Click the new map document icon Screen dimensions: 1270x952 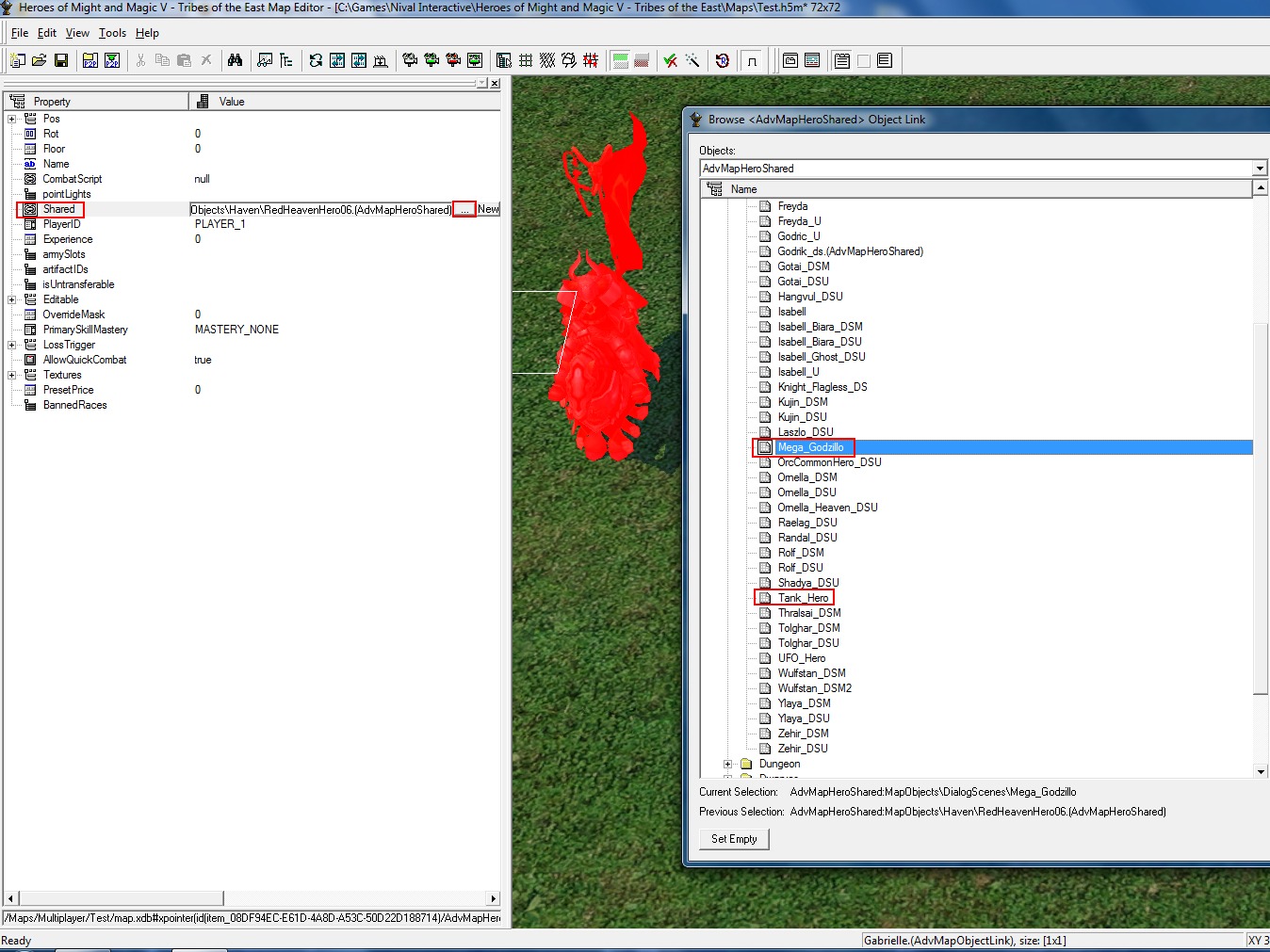coord(18,60)
